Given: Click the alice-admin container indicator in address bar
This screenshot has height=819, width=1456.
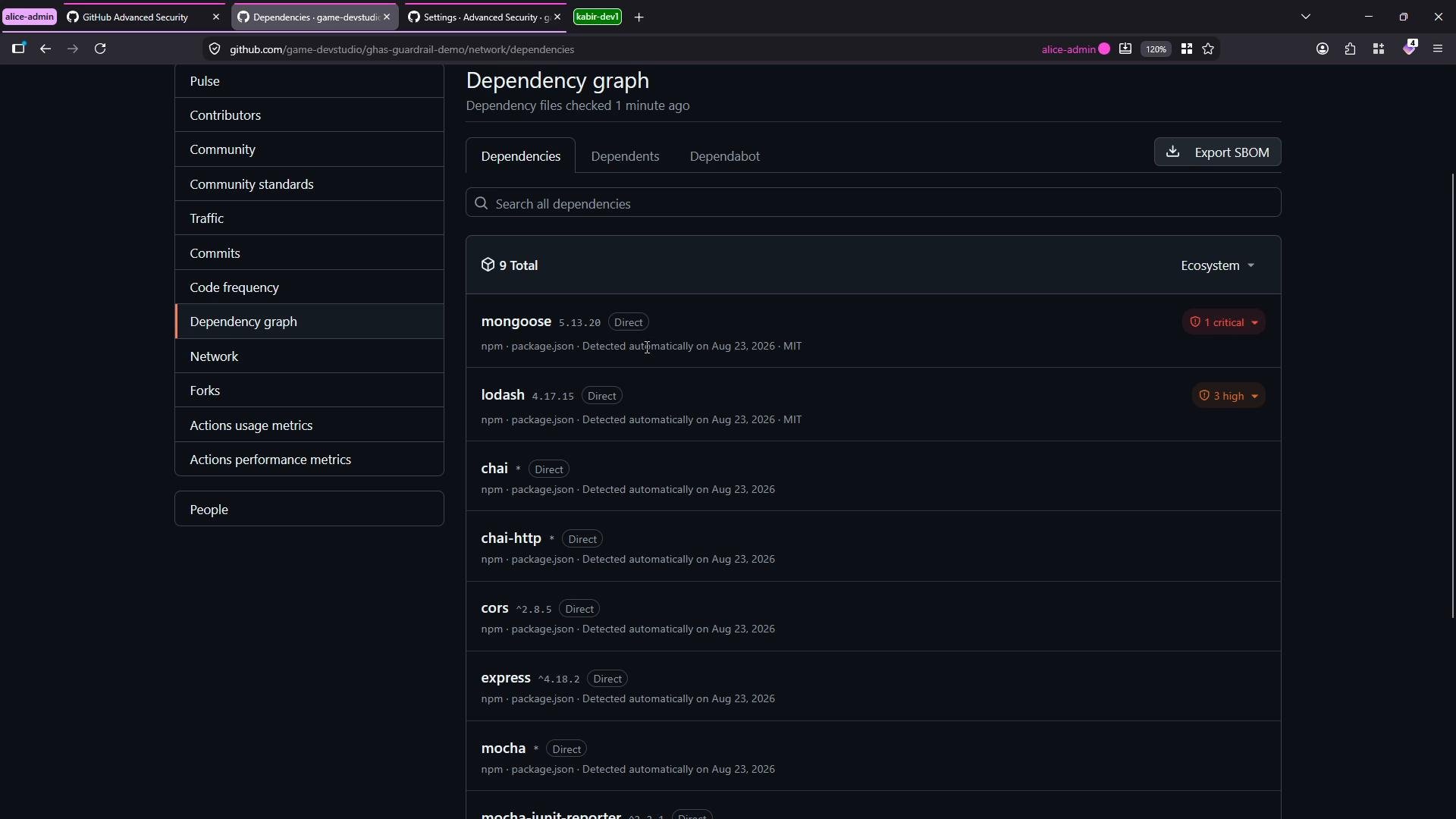Looking at the screenshot, I should tap(1076, 49).
